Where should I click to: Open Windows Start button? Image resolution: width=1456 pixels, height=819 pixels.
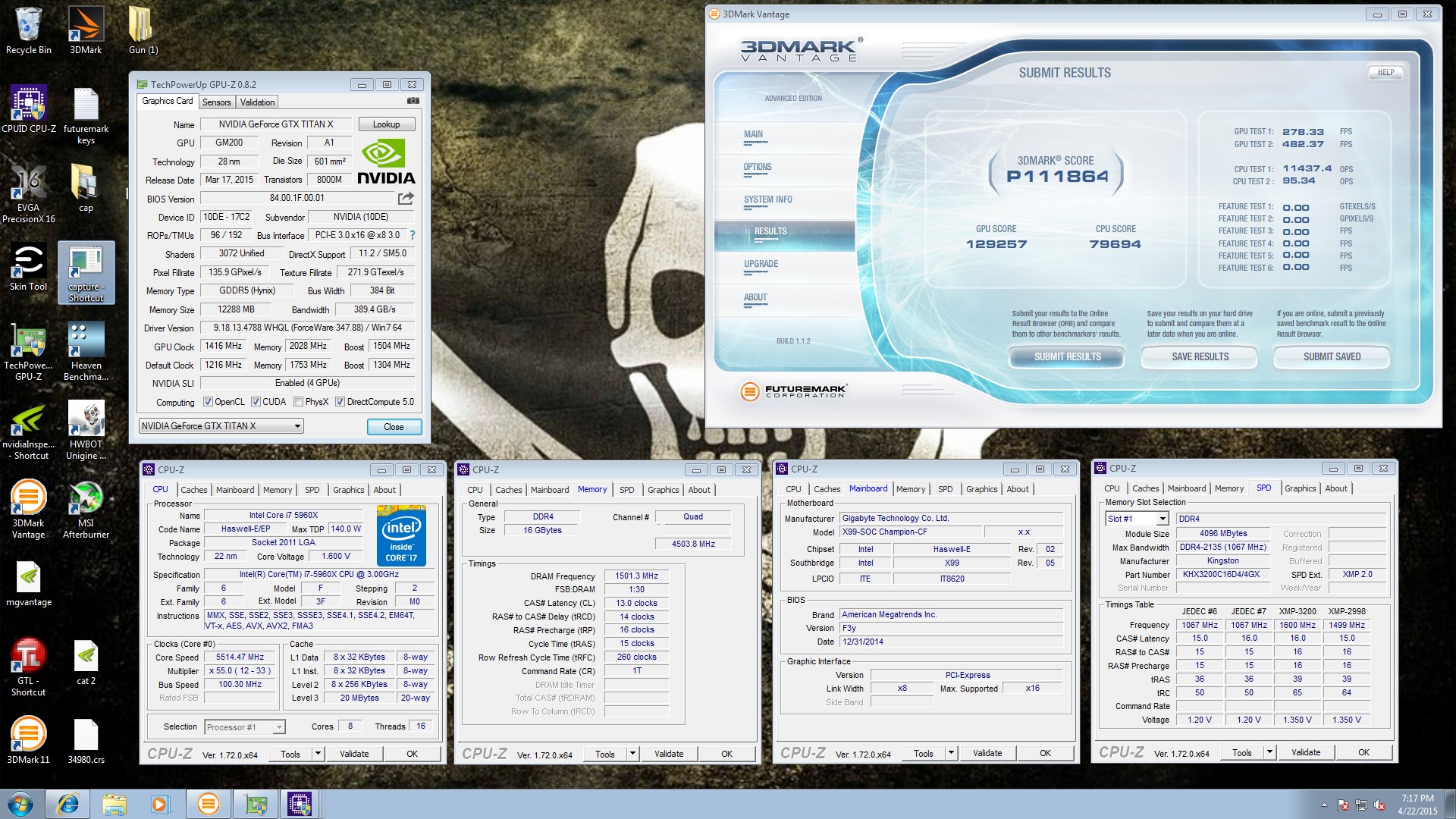(x=20, y=804)
